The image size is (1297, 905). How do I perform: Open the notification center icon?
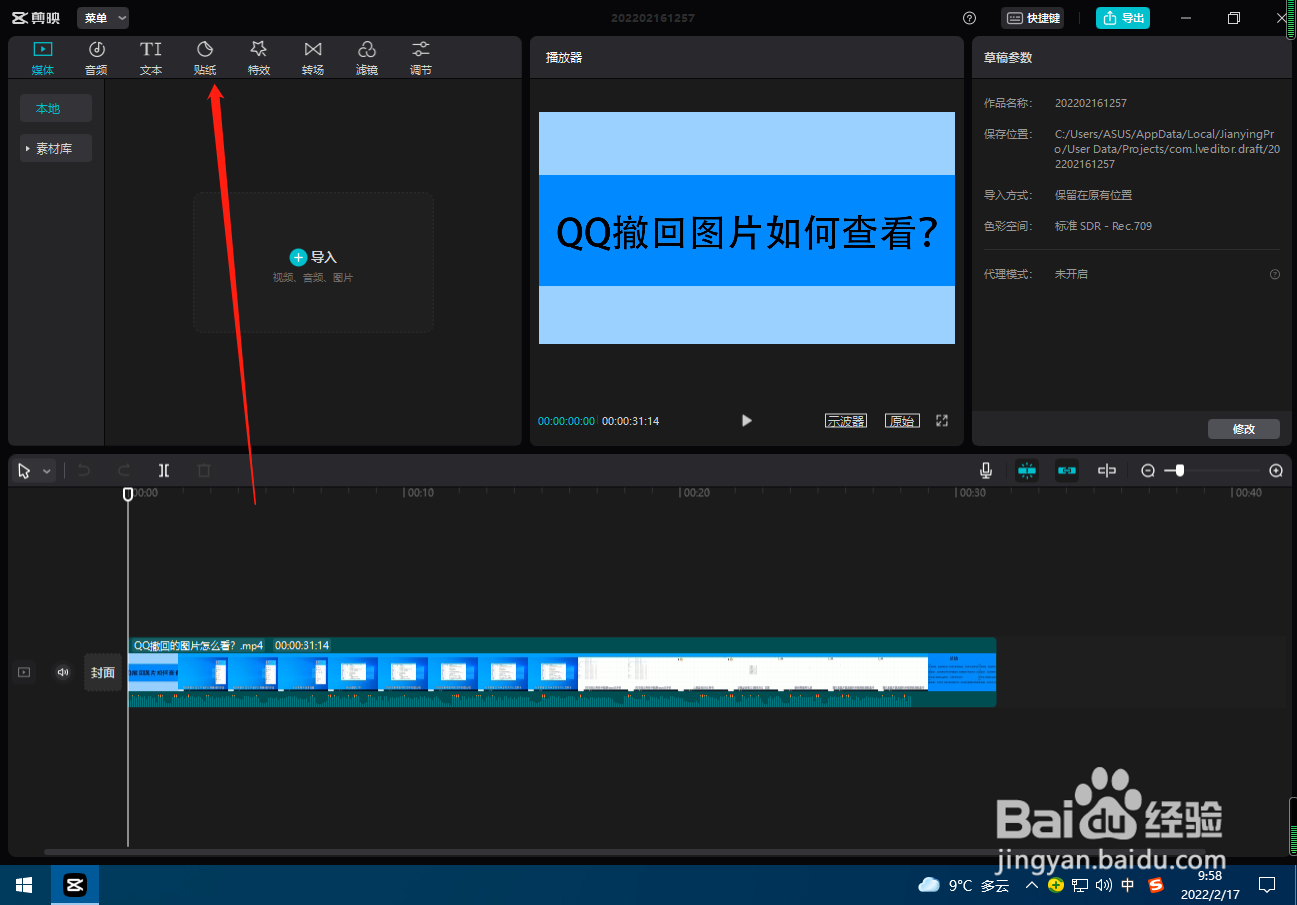1267,885
